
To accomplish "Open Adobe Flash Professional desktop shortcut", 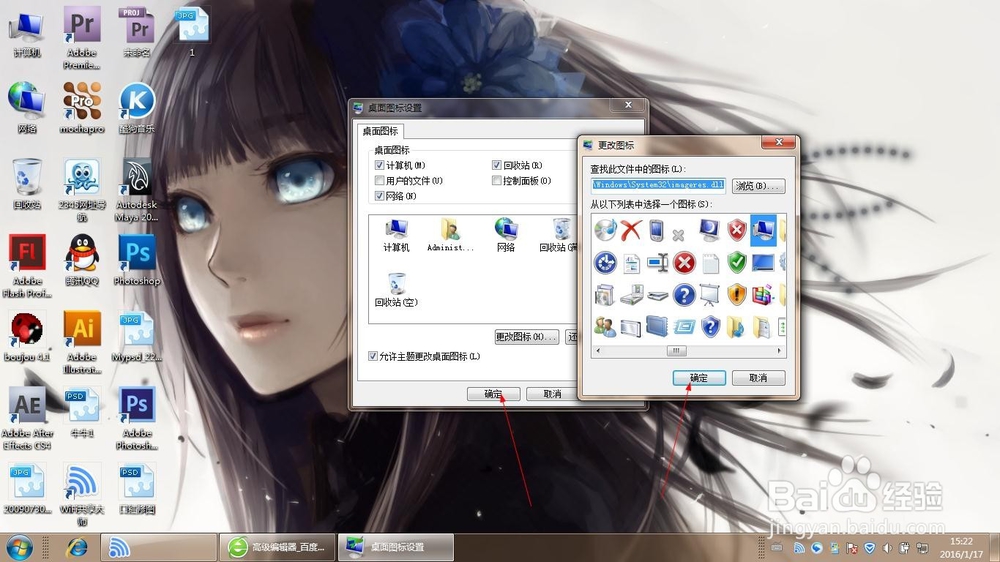I will pyautogui.click(x=27, y=266).
